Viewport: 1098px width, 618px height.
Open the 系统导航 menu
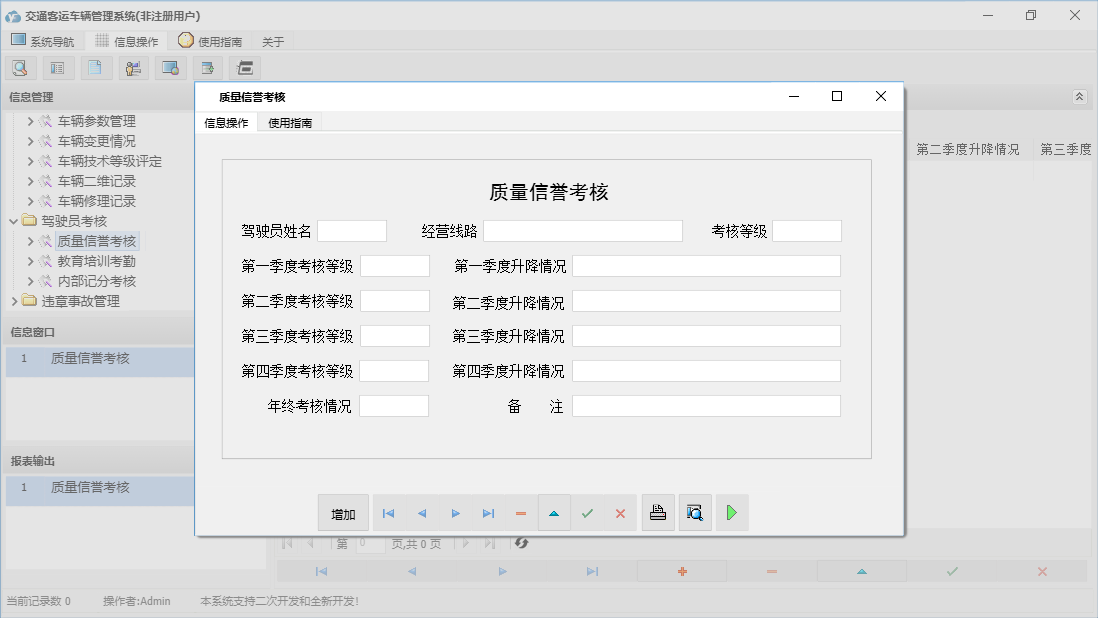coord(43,40)
